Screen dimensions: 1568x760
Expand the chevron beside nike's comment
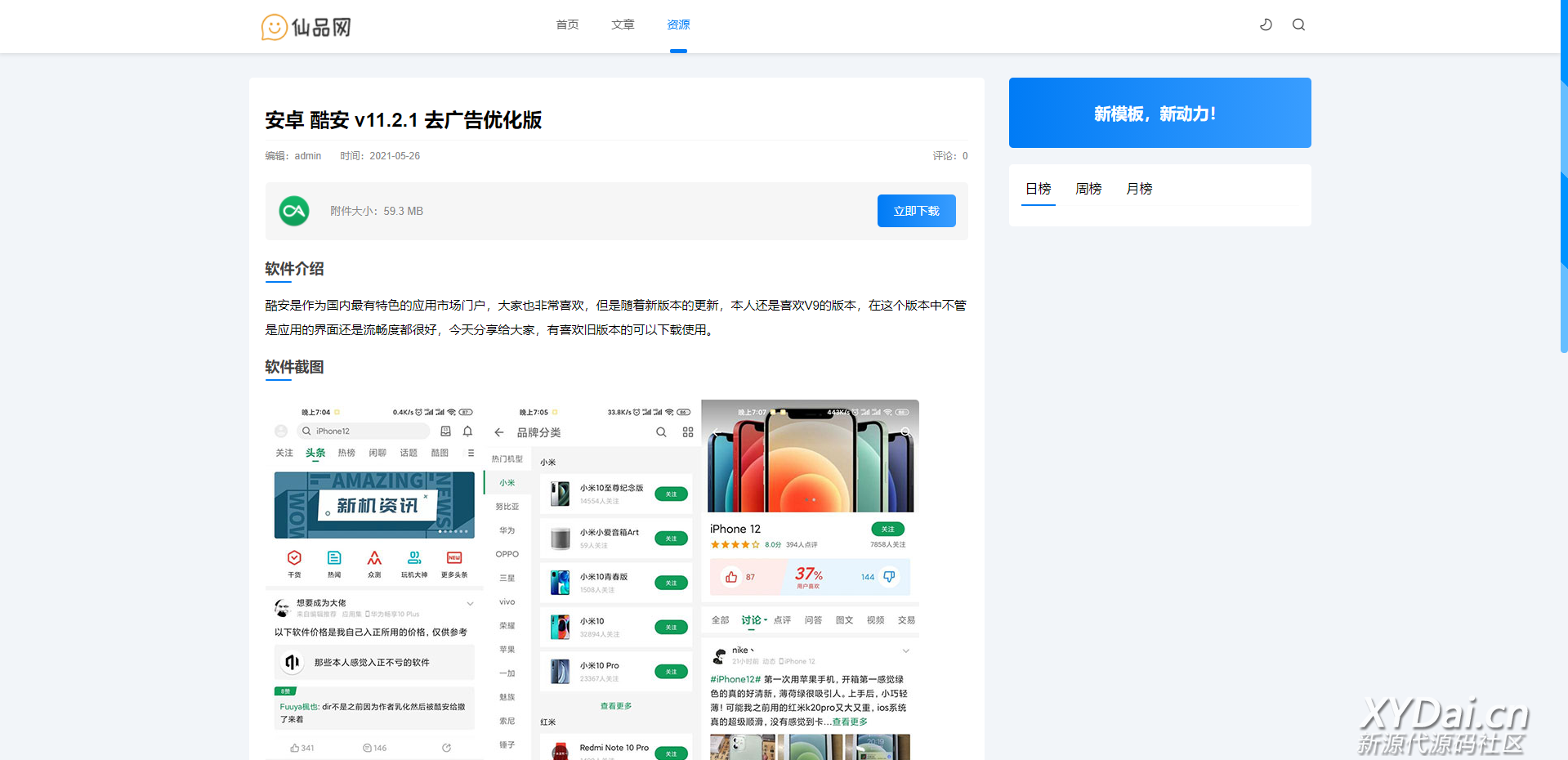[x=905, y=650]
